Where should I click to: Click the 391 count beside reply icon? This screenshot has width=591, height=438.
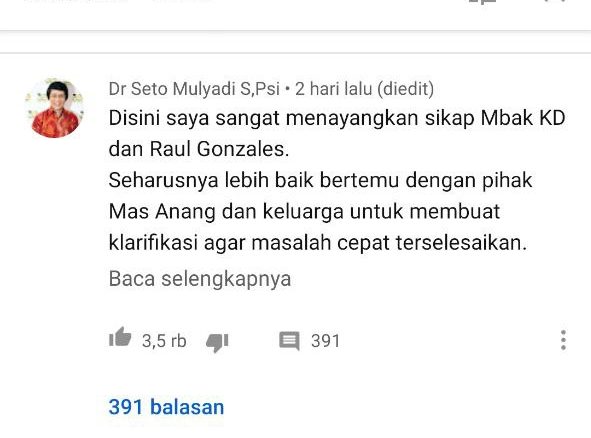325,341
